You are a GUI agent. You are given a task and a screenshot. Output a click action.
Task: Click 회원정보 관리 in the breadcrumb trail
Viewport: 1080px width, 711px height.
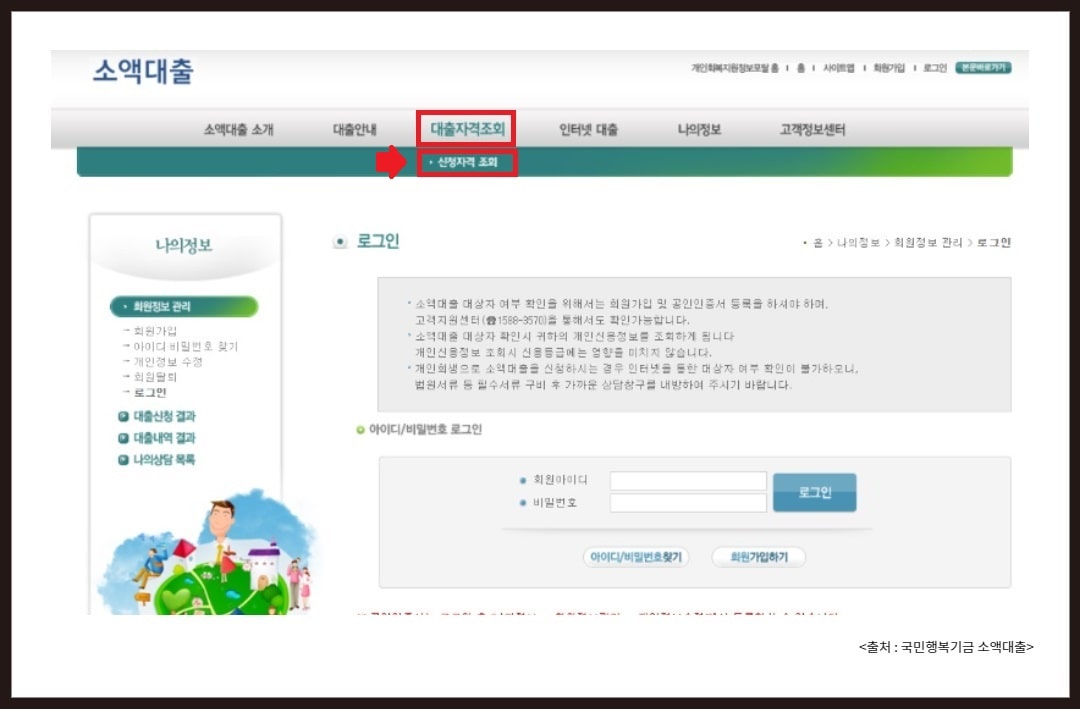[x=927, y=243]
